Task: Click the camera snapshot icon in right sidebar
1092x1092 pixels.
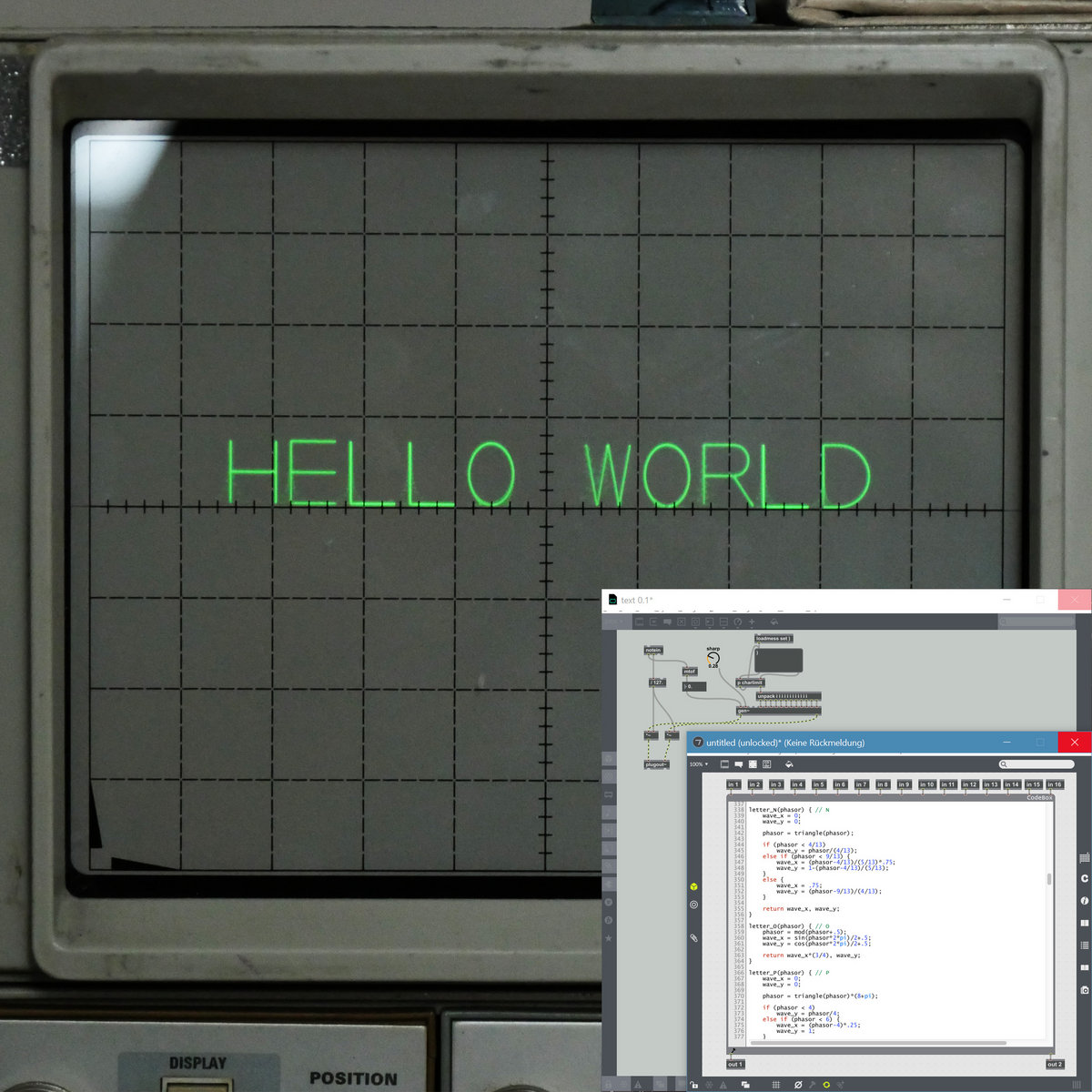Action: click(x=1084, y=990)
